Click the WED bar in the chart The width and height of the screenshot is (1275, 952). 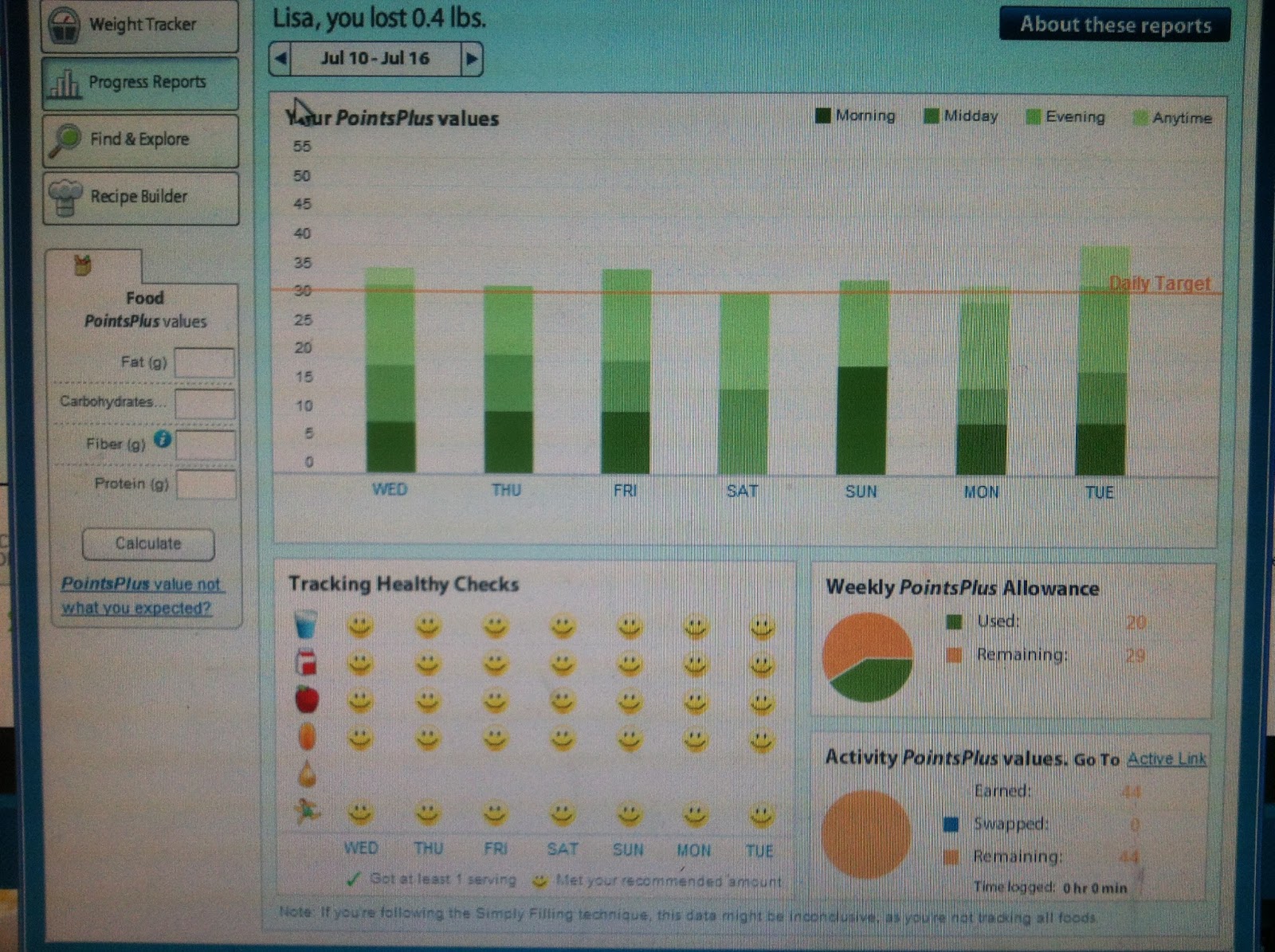[x=390, y=370]
